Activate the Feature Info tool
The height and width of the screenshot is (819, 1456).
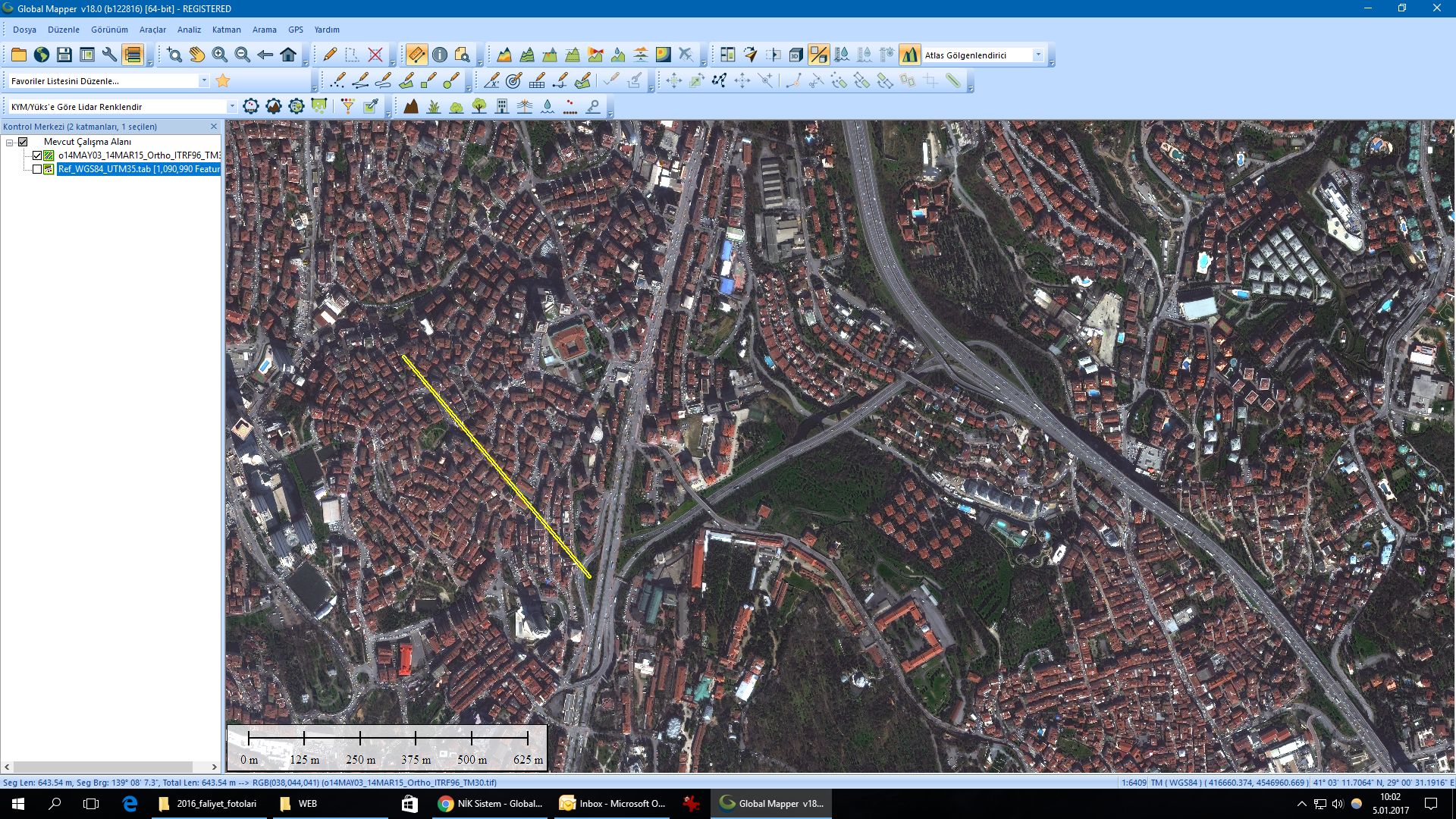pyautogui.click(x=440, y=55)
